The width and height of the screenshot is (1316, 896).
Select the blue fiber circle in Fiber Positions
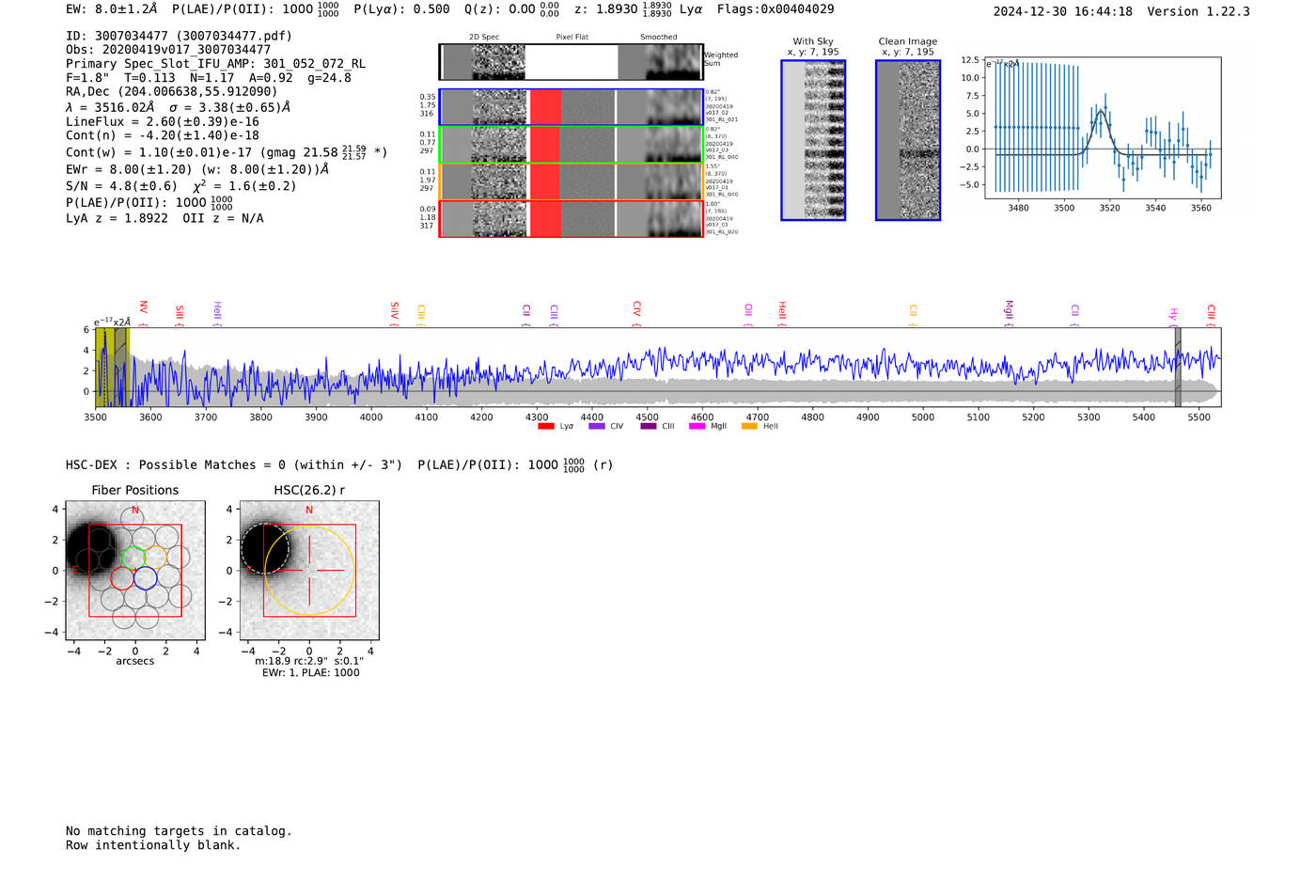tap(145, 578)
